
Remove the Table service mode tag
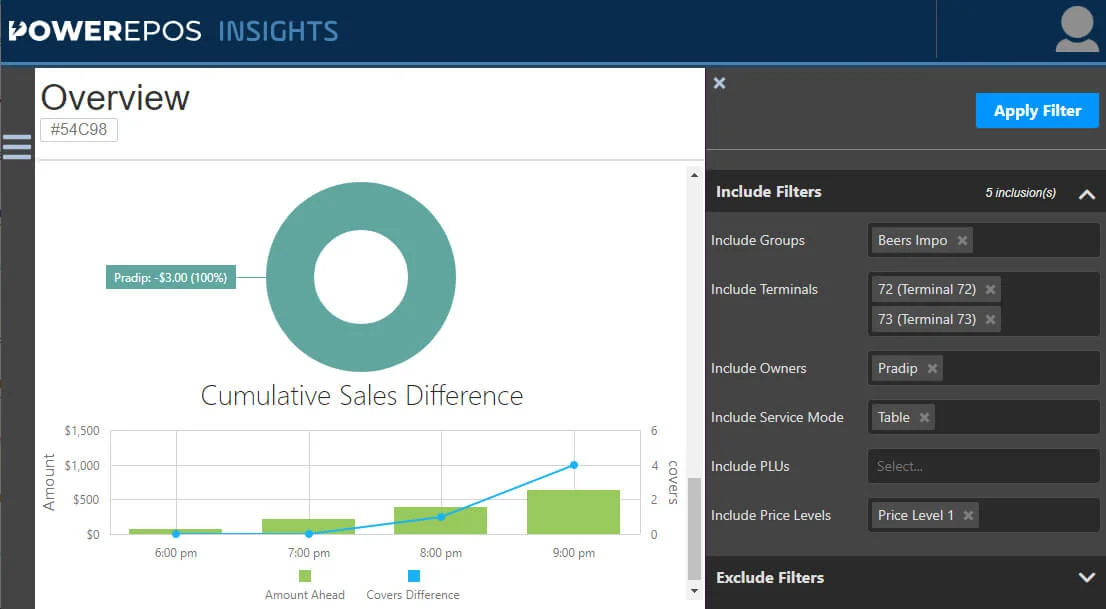[924, 418]
